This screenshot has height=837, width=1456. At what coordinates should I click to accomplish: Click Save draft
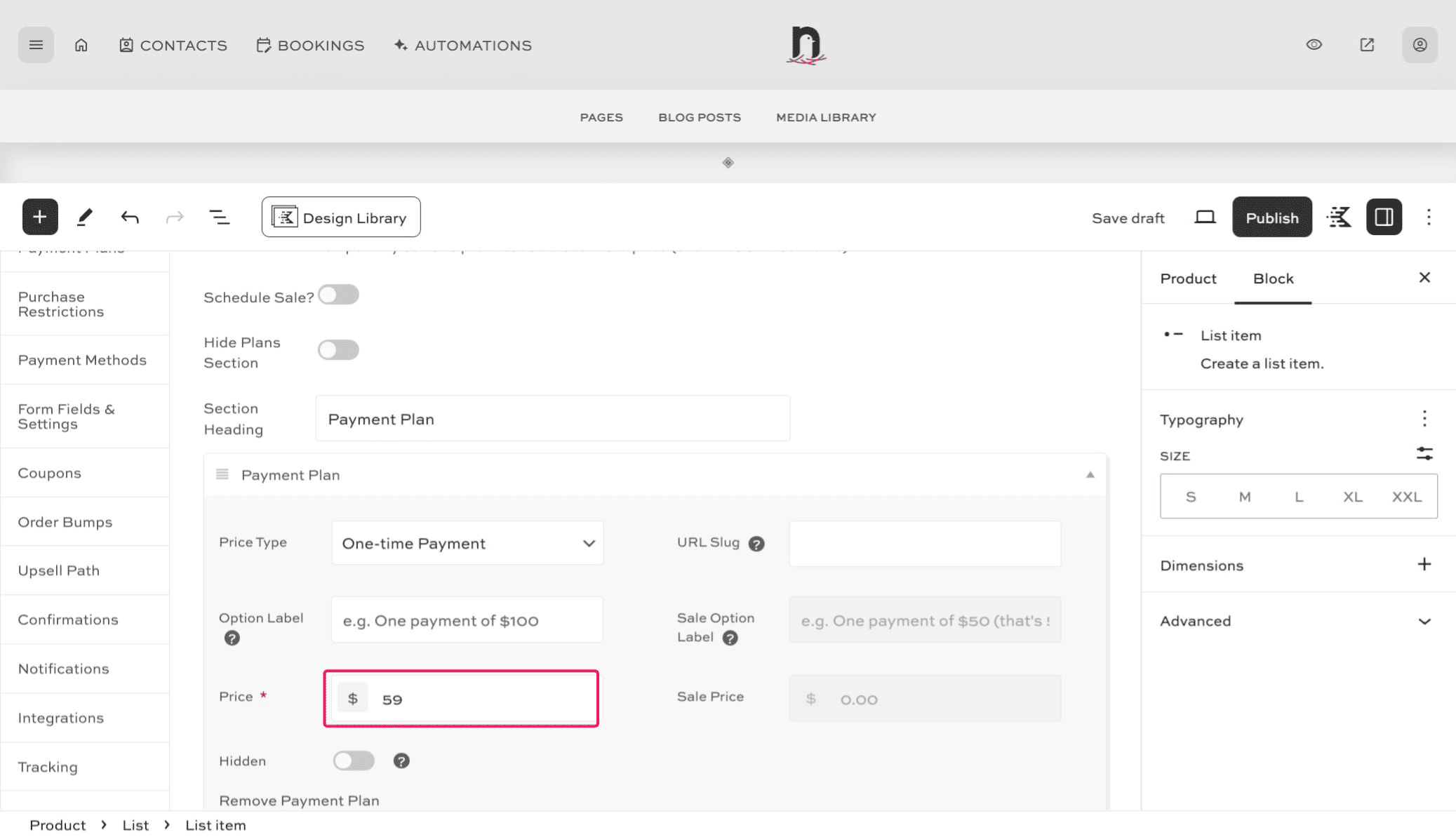(x=1128, y=217)
